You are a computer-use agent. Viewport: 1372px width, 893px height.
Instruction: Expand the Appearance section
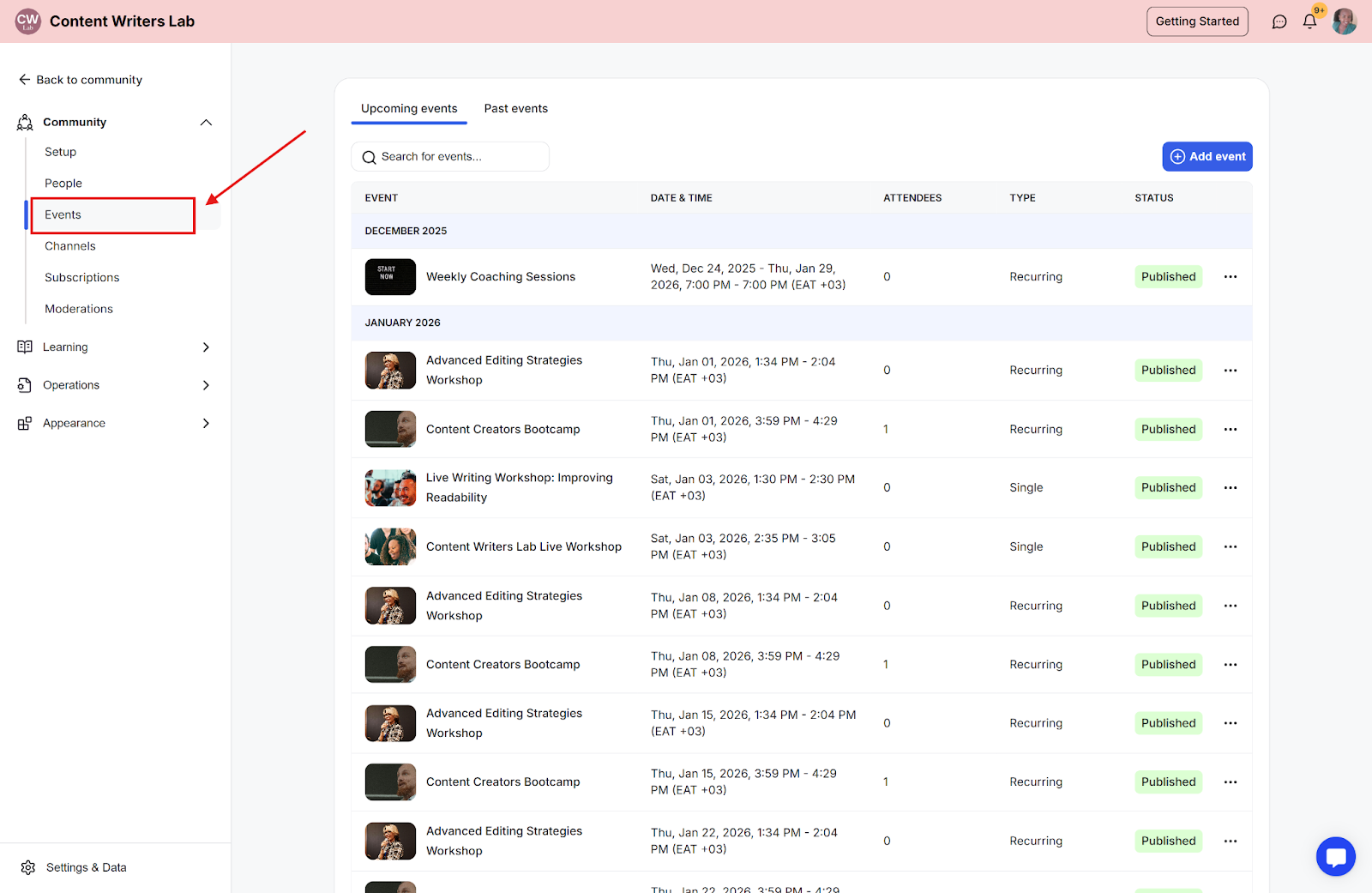click(206, 424)
